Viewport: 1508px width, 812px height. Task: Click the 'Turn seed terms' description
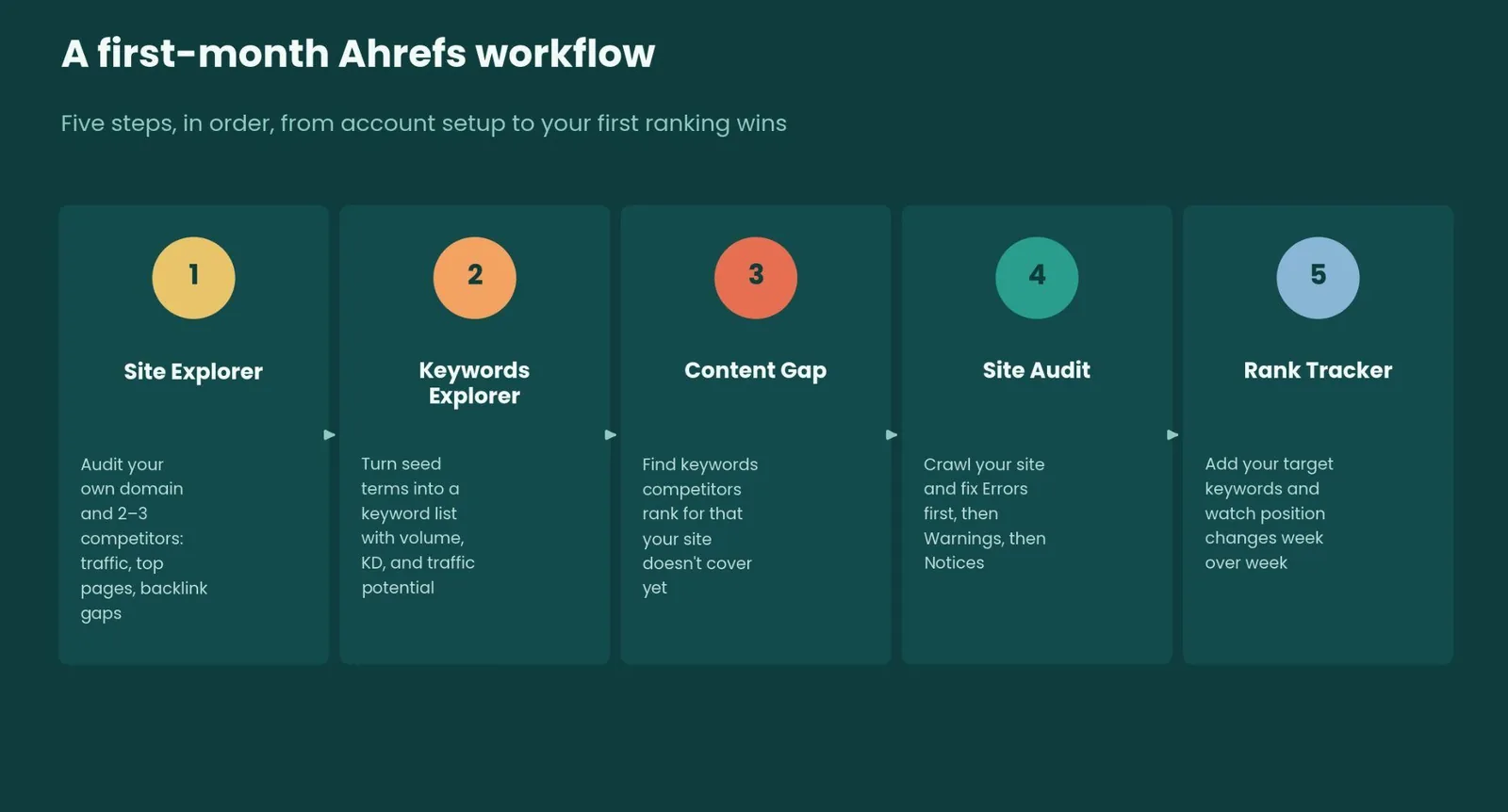pos(418,526)
